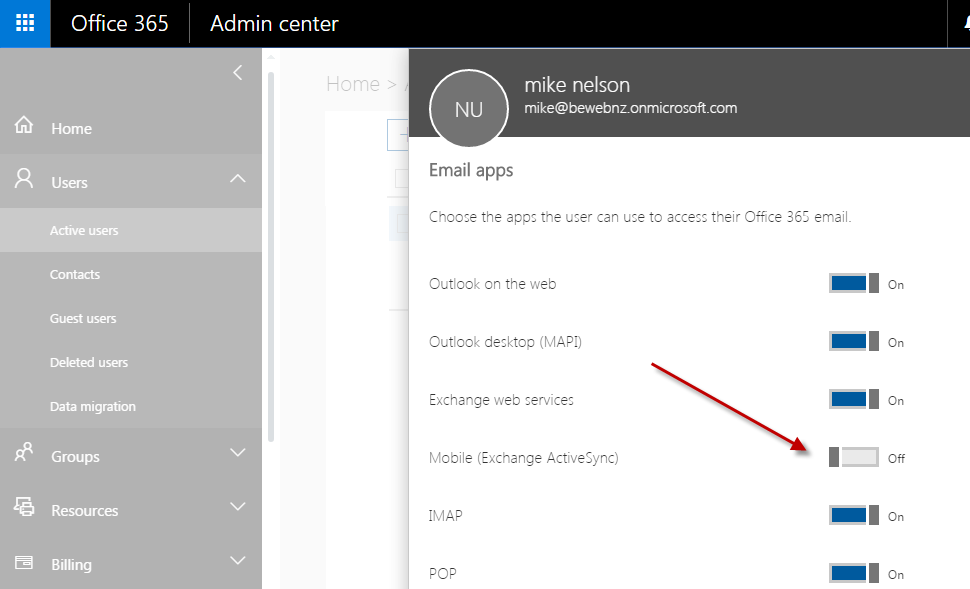Viewport: 970px width, 589px height.
Task: Click the NU user avatar circle
Action: 468,109
